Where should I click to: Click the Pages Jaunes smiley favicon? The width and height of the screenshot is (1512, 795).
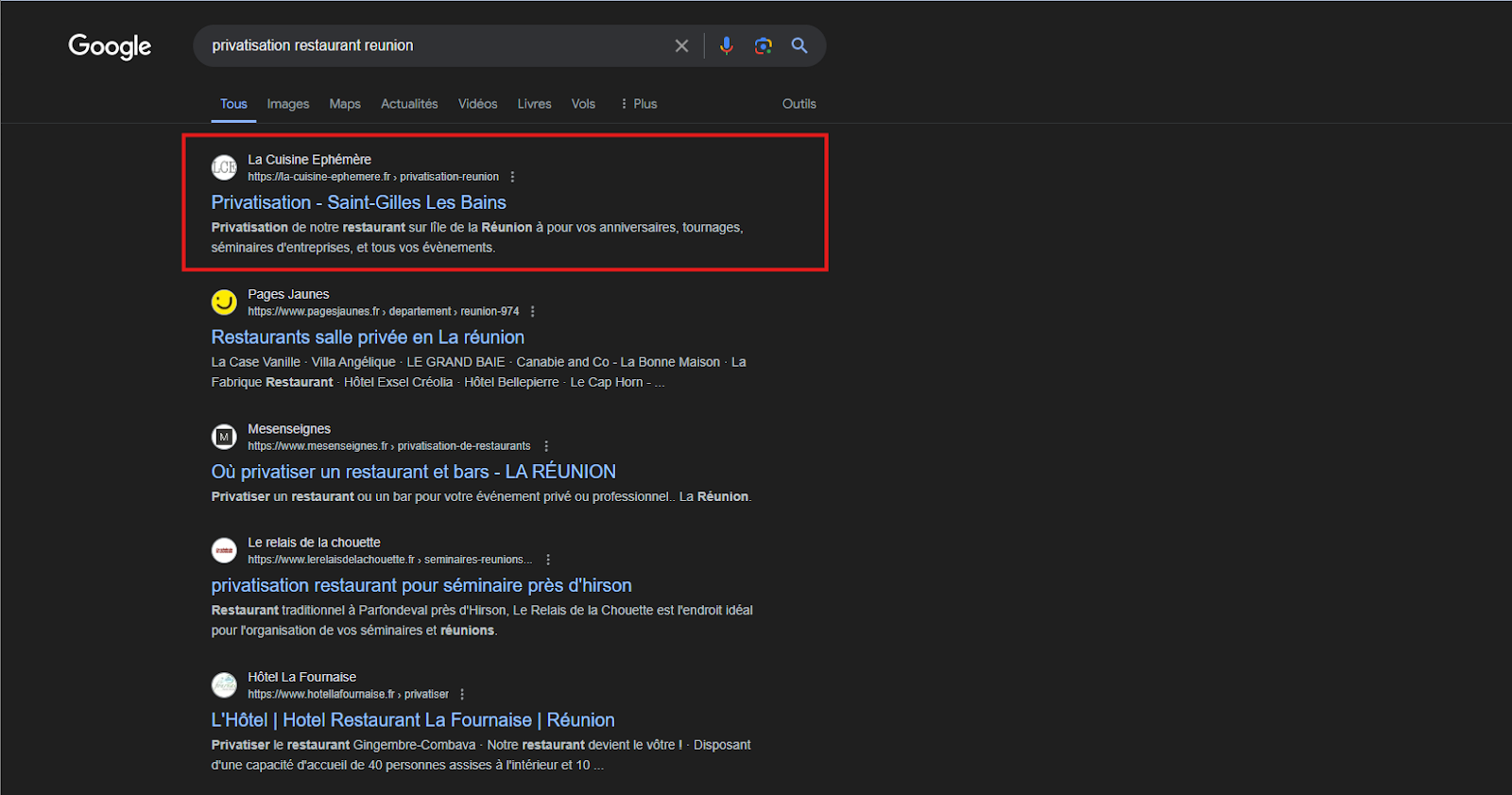click(224, 302)
